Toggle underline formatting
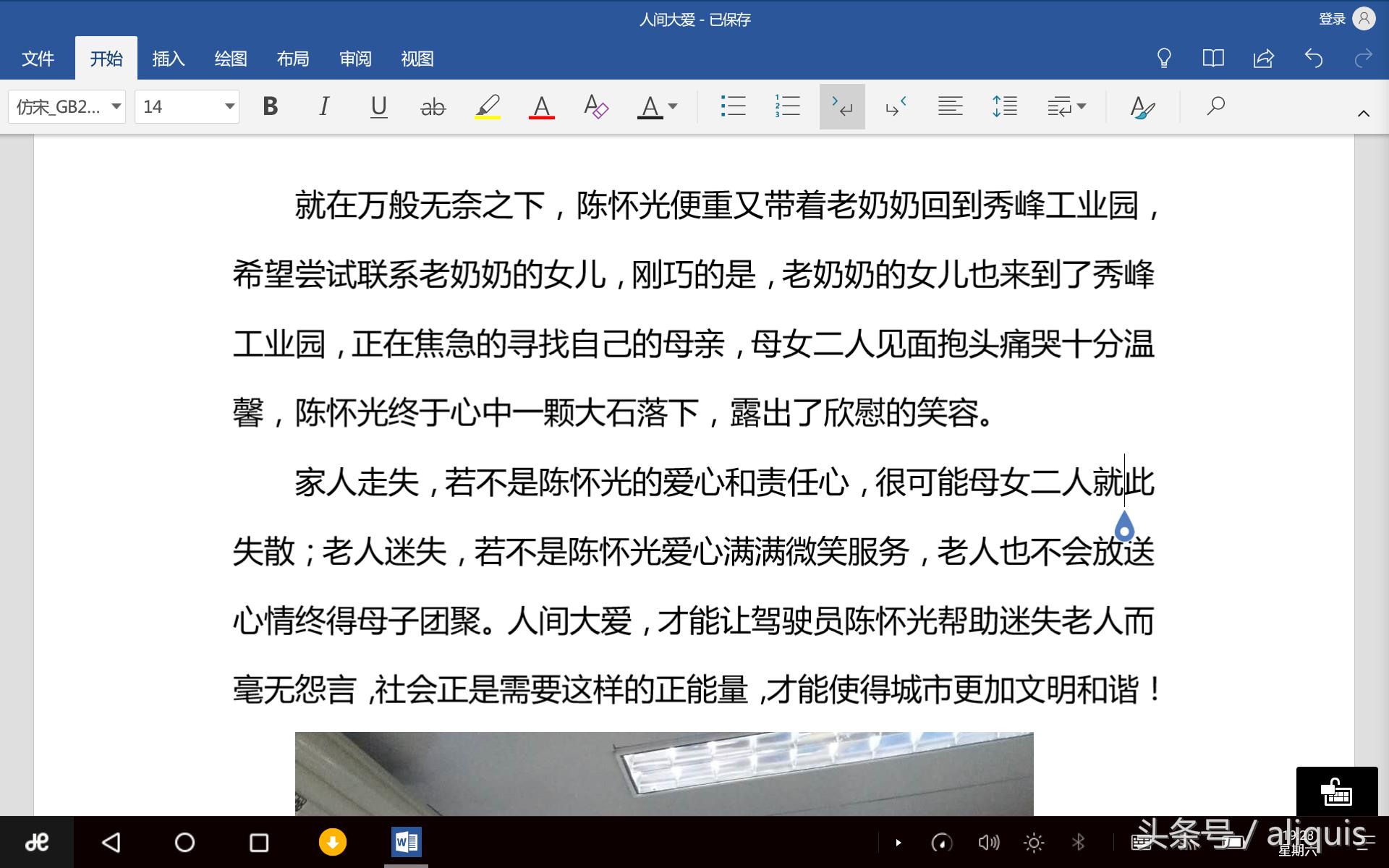Image resolution: width=1389 pixels, height=868 pixels. coord(378,106)
